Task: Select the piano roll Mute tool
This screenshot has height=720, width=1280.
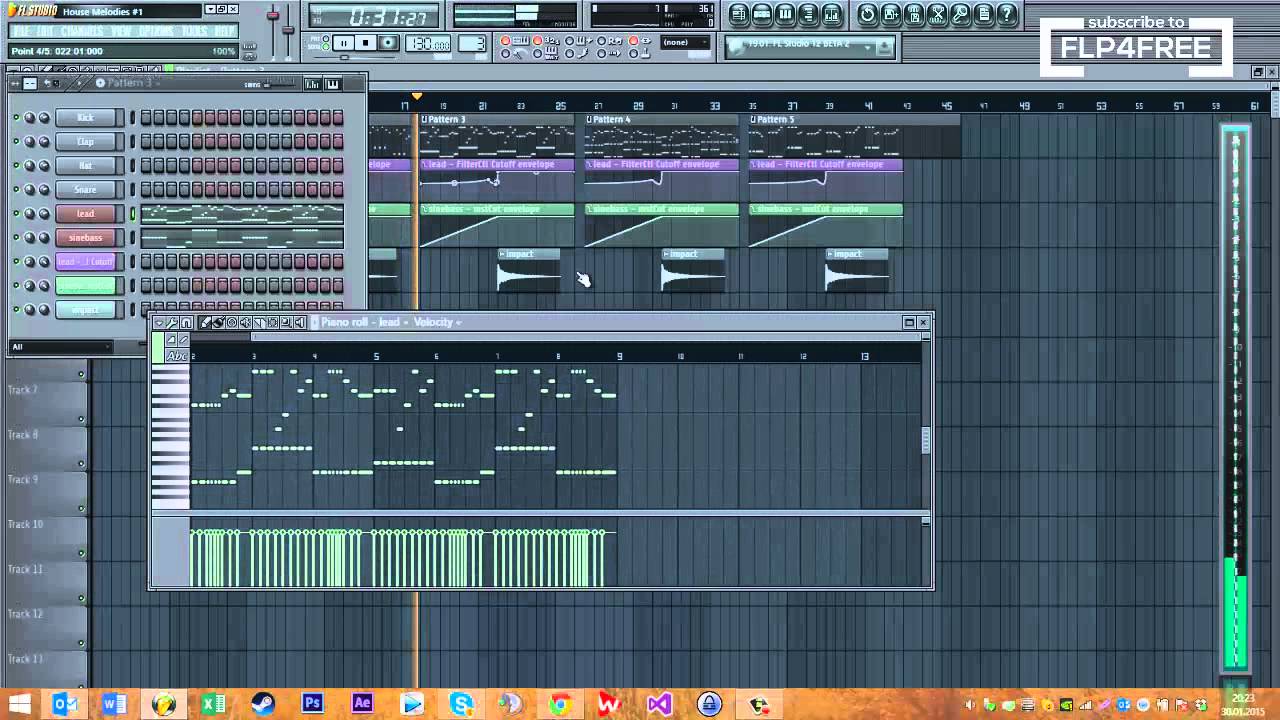Action: [245, 322]
